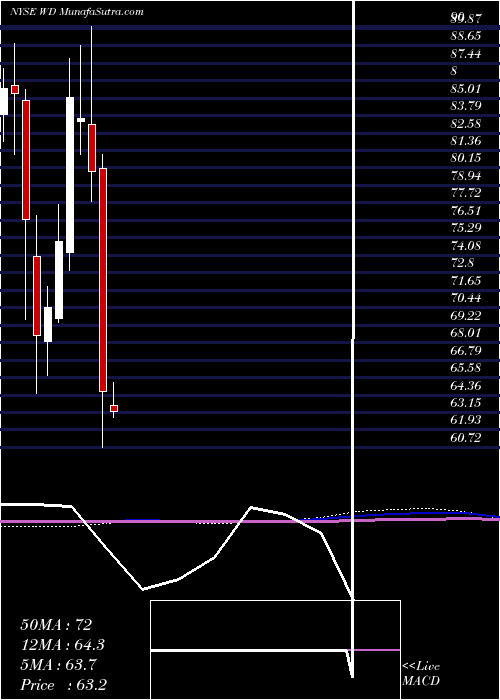Click the 65.58 price axis label
500x700 pixels.
click(466, 367)
